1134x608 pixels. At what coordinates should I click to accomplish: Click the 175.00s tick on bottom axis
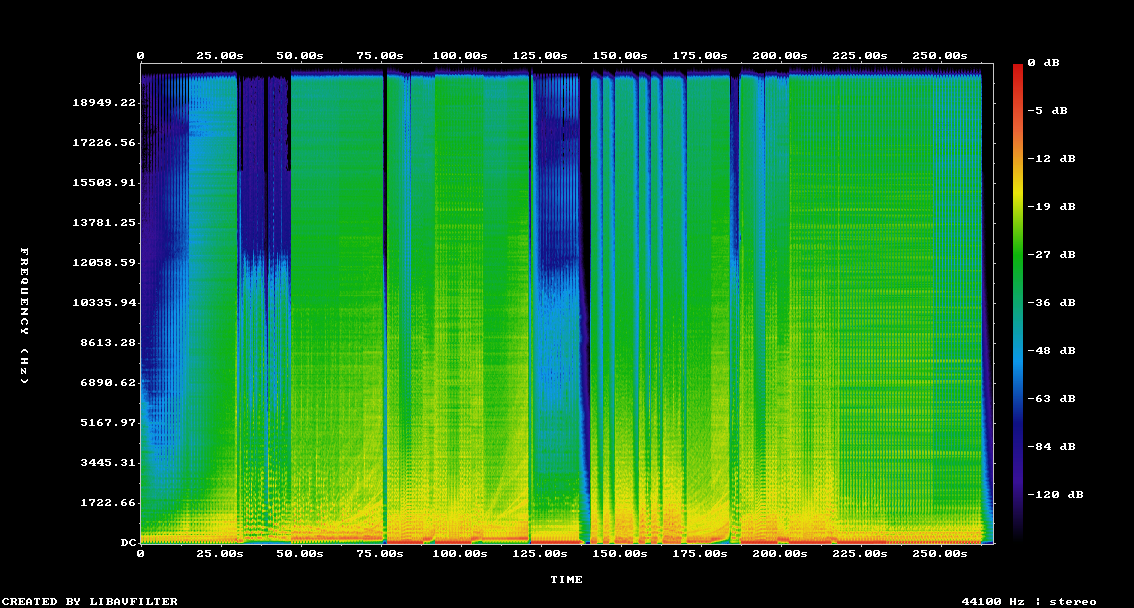pyautogui.click(x=699, y=554)
